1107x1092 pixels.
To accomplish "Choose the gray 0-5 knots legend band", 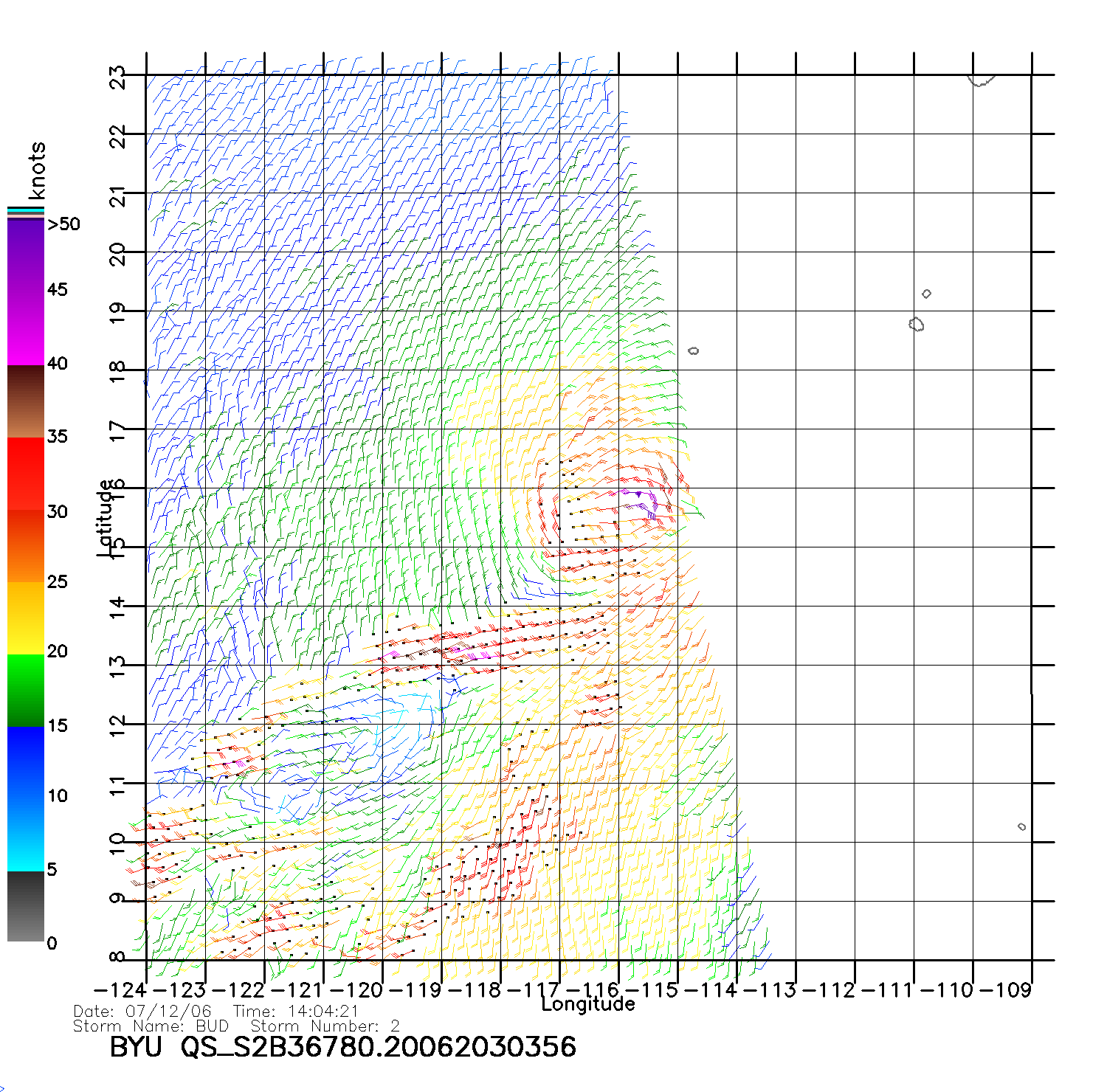I will (25, 907).
